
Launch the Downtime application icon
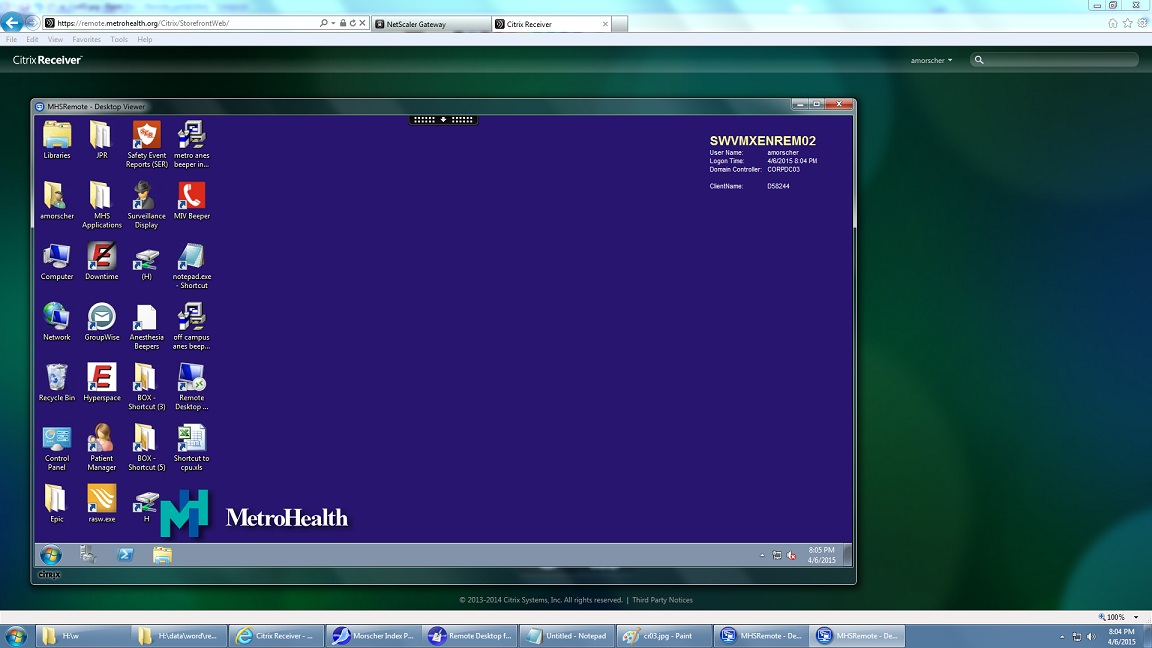point(101,262)
